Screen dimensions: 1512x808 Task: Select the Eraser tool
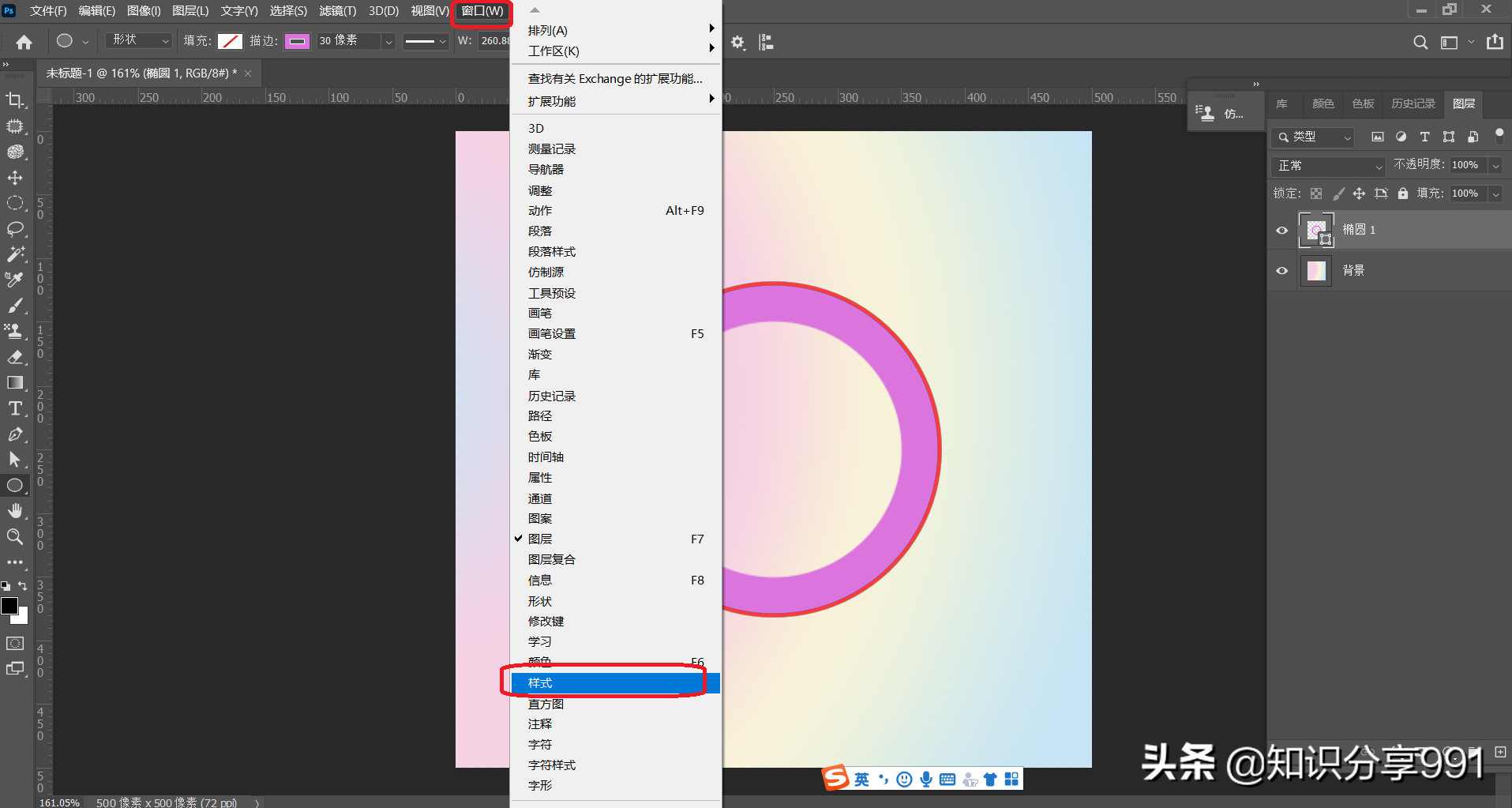tap(15, 357)
